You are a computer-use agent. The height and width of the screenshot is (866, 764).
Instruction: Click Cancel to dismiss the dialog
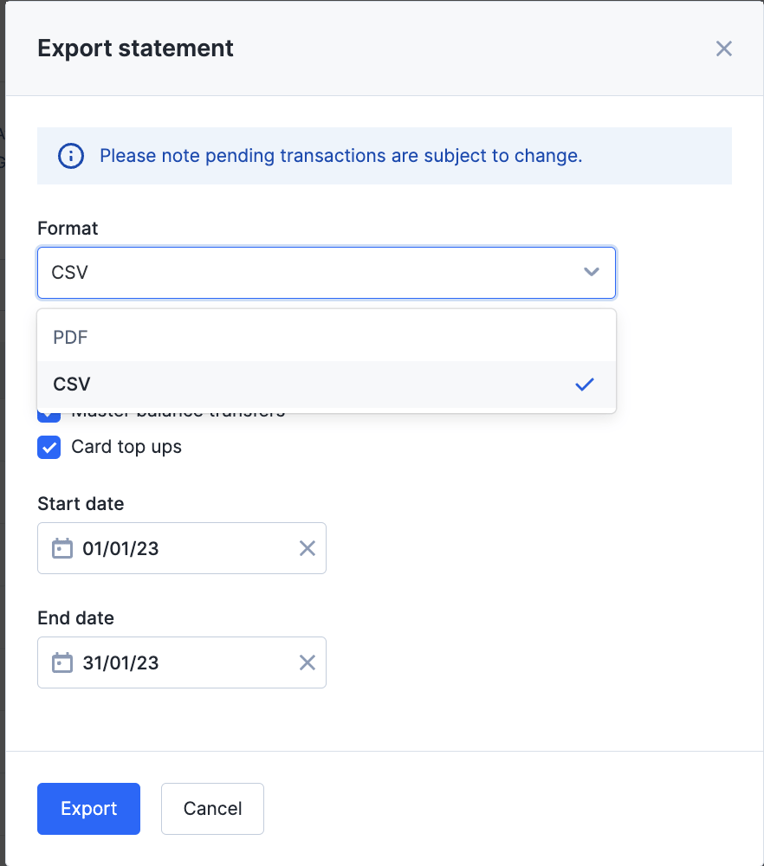[212, 808]
